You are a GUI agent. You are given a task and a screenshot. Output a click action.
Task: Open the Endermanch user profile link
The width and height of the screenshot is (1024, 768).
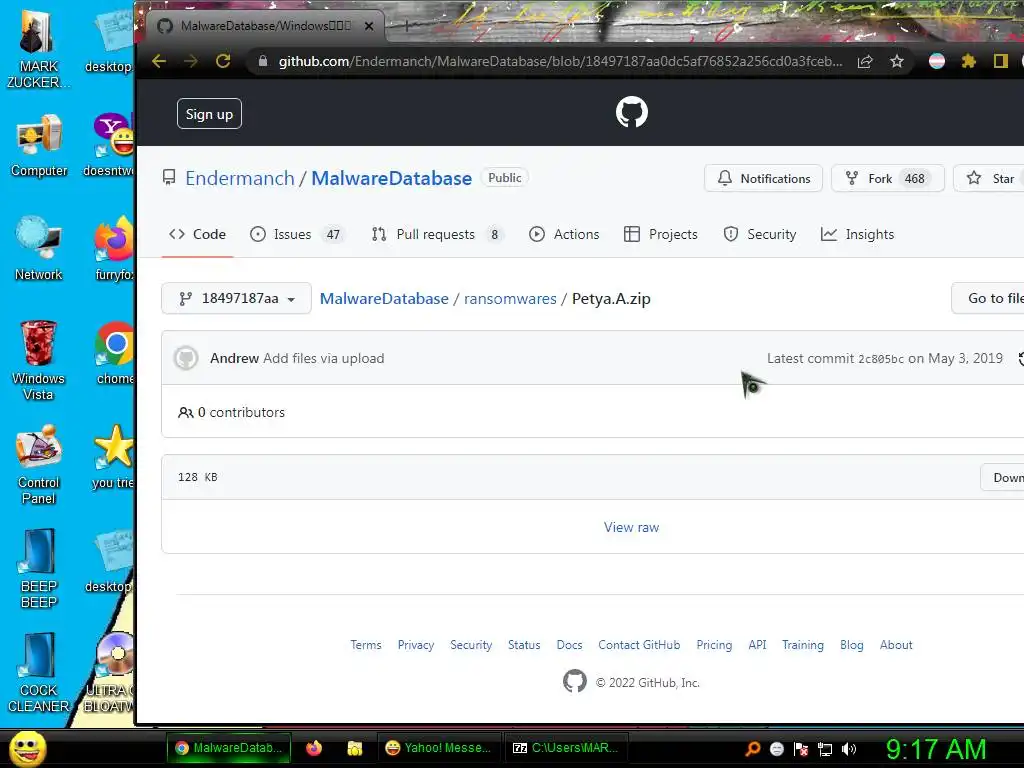pyautogui.click(x=240, y=178)
